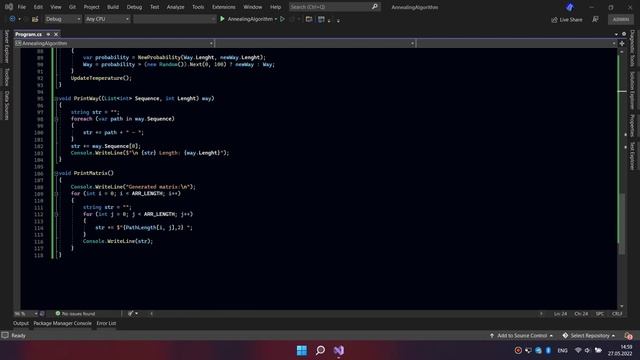Image resolution: width=640 pixels, height=360 pixels.
Task: Close the Program.cs tab
Action: tap(56, 34)
